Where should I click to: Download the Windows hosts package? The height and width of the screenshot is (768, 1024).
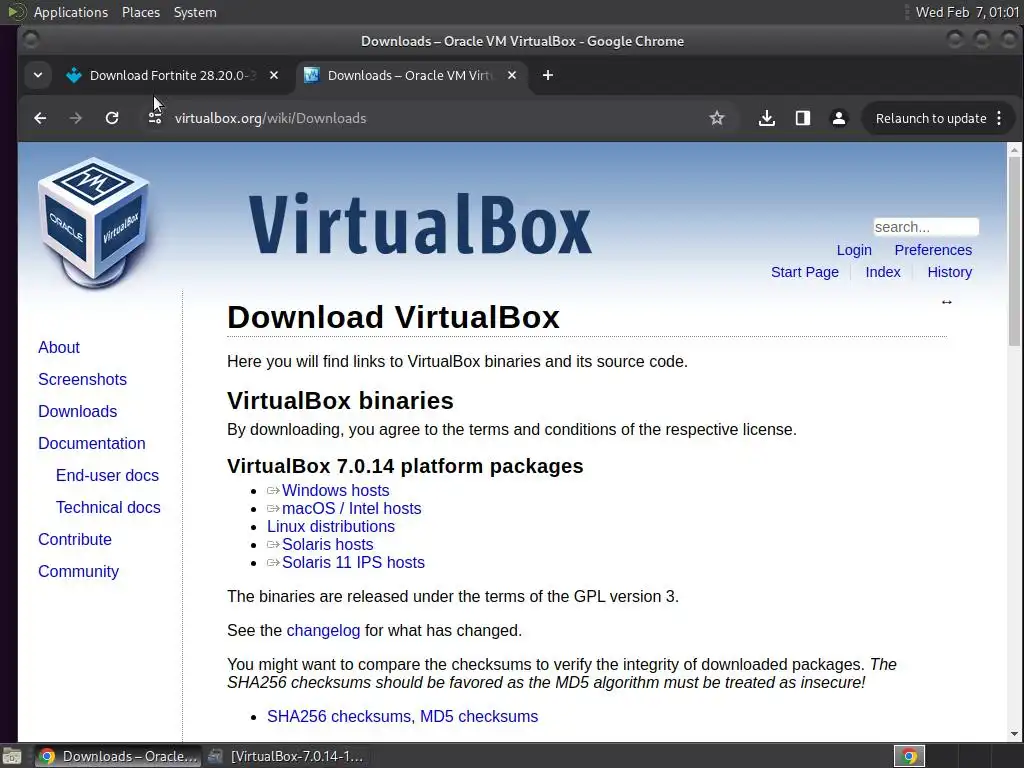point(335,490)
